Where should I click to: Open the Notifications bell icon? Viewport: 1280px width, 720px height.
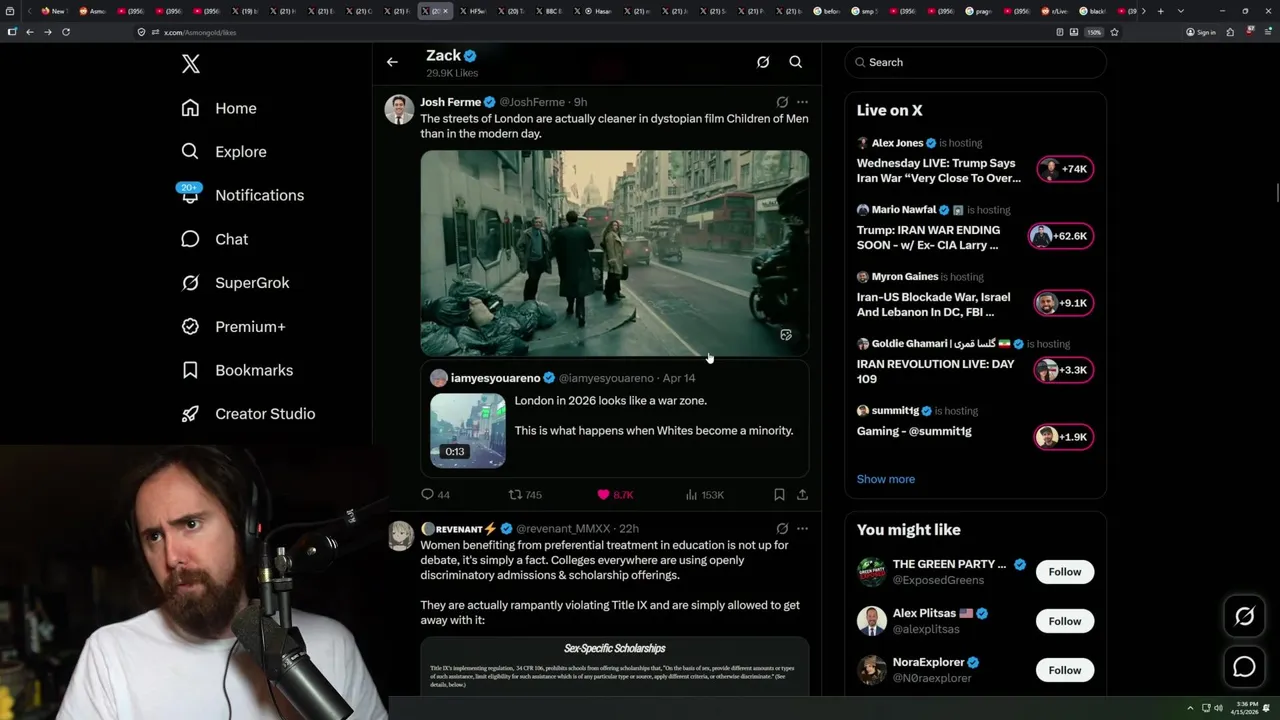pyautogui.click(x=190, y=195)
